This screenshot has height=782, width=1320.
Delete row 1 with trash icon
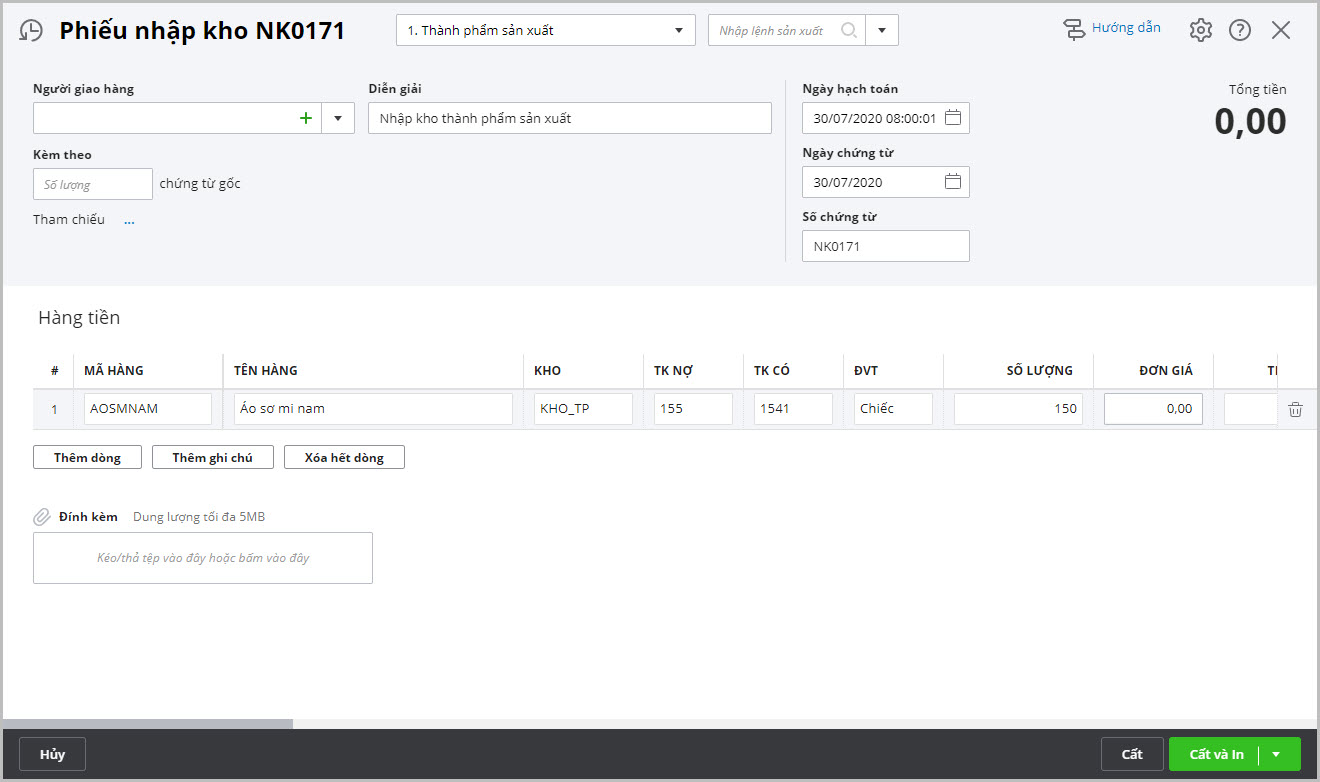tap(1295, 409)
